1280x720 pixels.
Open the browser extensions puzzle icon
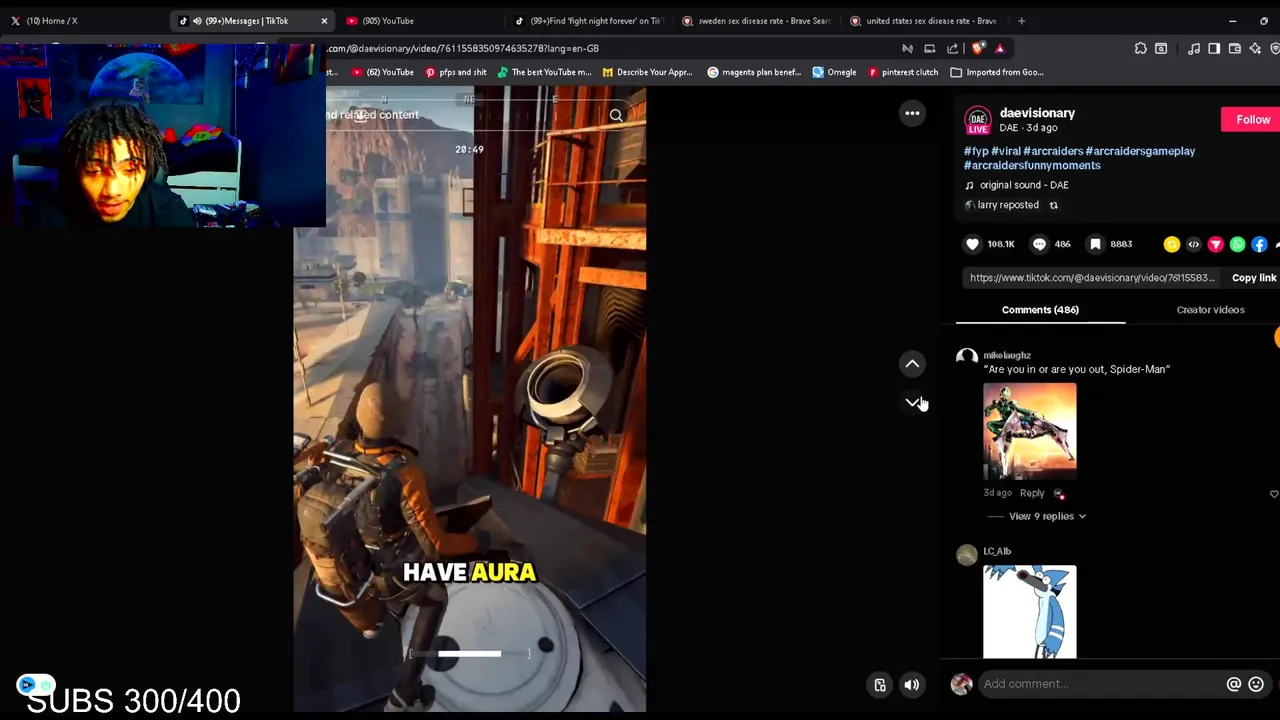[x=1140, y=48]
